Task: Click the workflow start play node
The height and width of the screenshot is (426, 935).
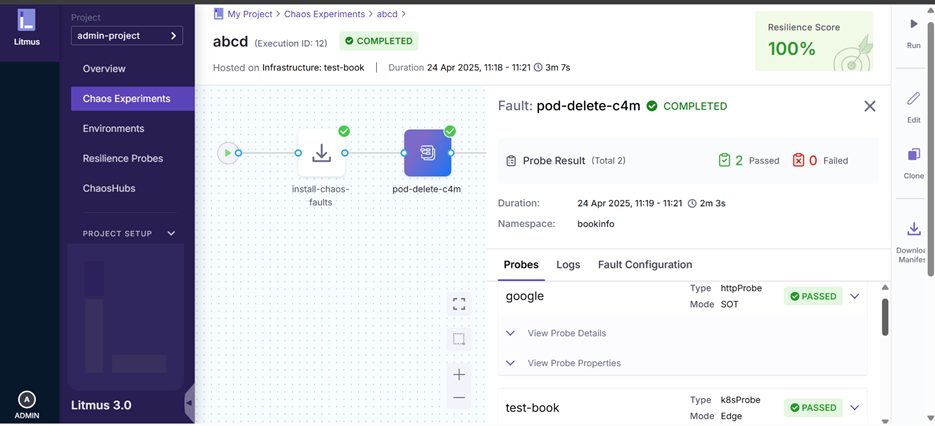Action: coord(228,153)
